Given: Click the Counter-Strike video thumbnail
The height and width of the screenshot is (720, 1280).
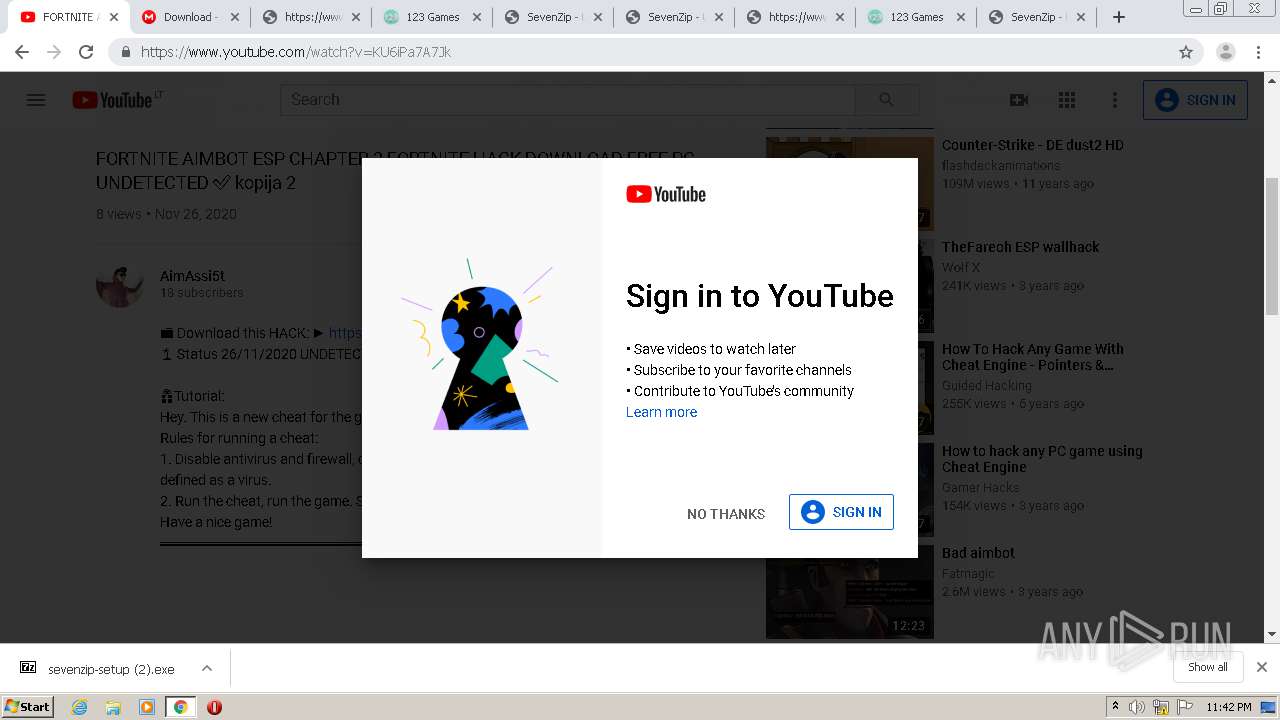Looking at the screenshot, I should click(850, 183).
